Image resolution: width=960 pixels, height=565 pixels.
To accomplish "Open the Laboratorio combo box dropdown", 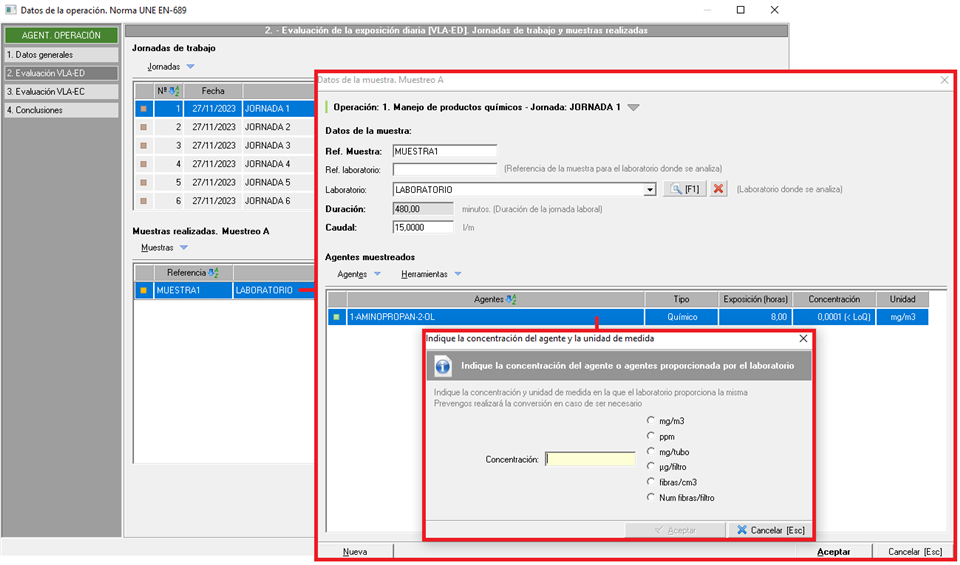I will click(x=650, y=190).
